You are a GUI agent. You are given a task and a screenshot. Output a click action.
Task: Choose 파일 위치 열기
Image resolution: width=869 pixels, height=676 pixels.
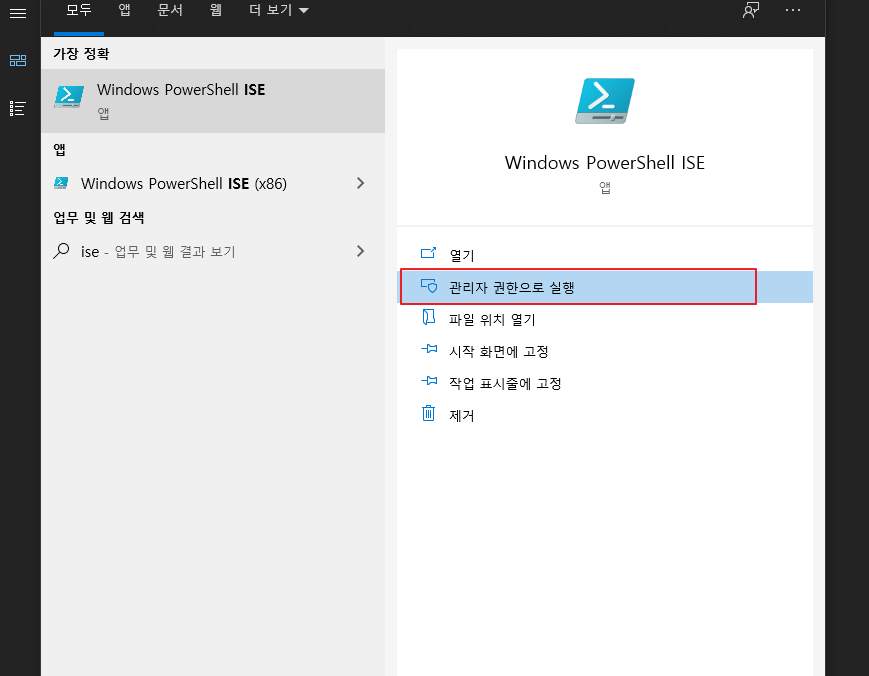pyautogui.click(x=605, y=319)
